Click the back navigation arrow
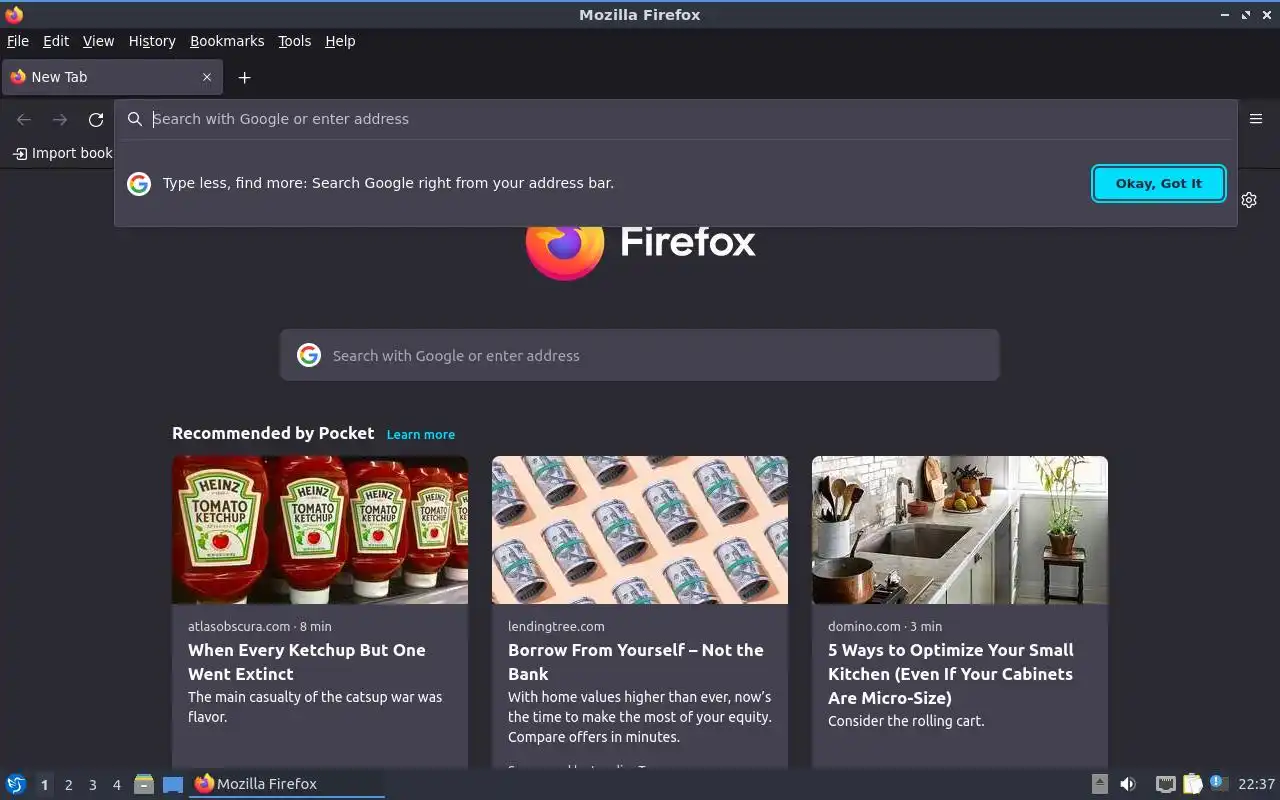1280x800 pixels. (x=24, y=119)
